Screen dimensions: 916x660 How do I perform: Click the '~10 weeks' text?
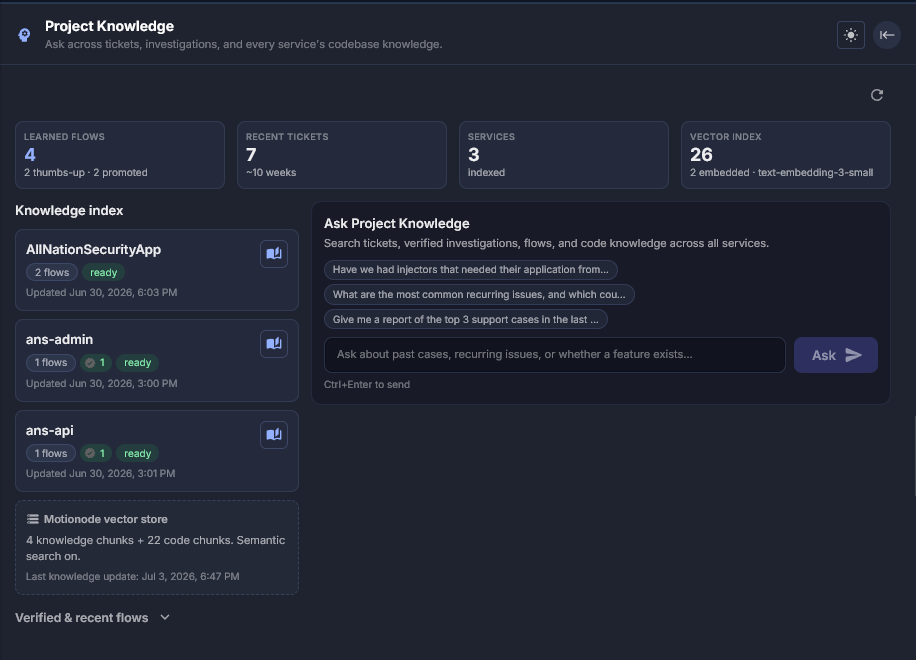click(x=271, y=172)
